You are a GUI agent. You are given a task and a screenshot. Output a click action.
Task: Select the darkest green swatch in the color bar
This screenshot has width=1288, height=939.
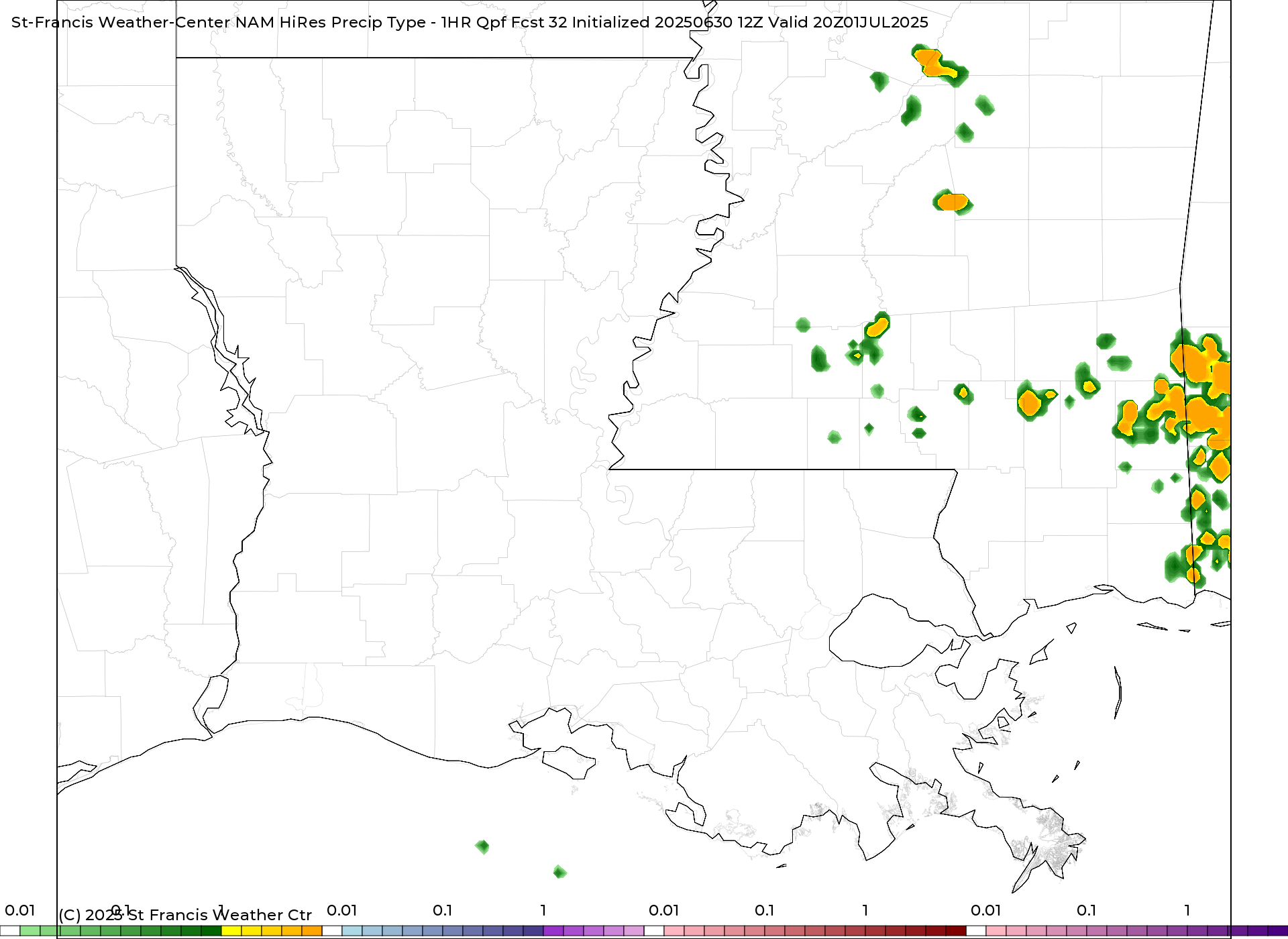(211, 931)
